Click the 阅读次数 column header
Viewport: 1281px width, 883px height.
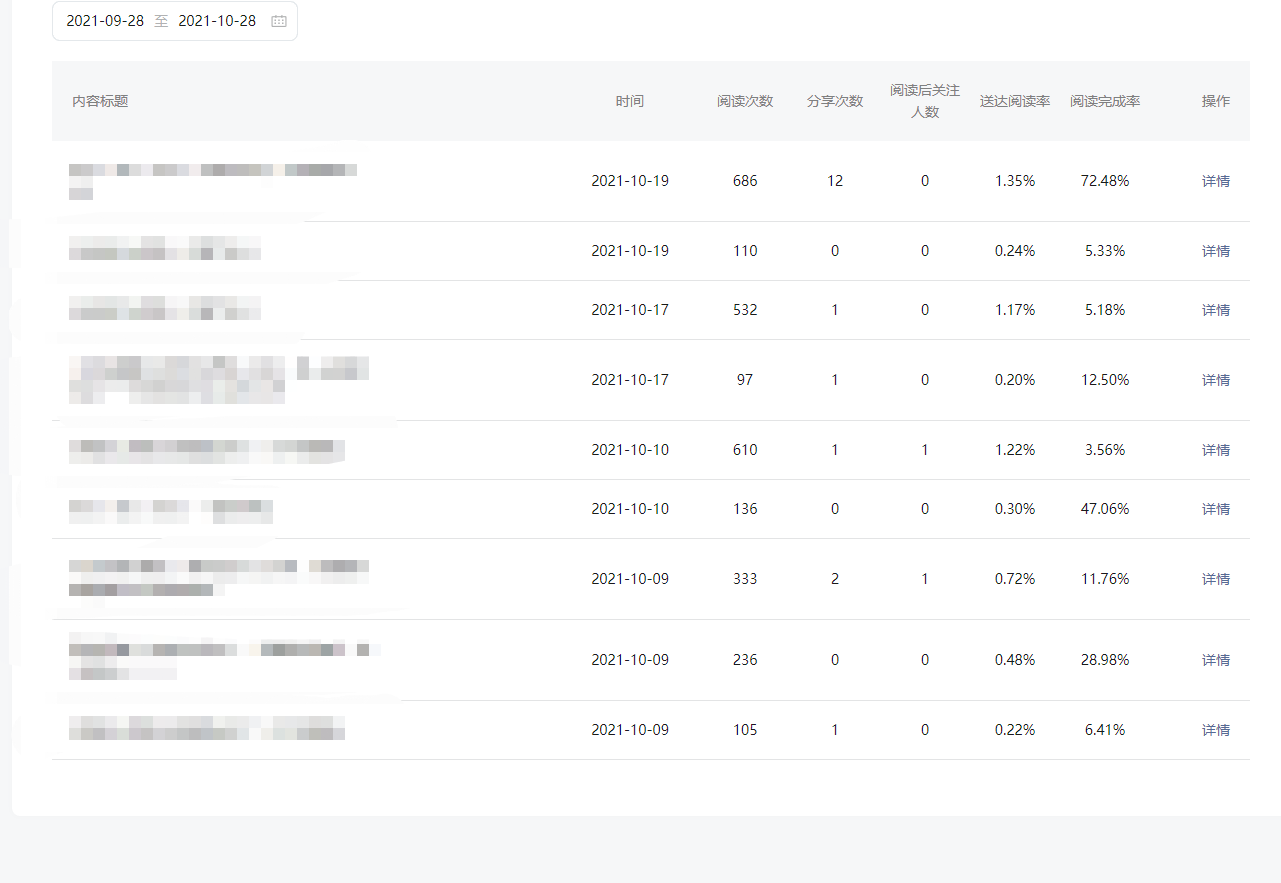tap(745, 101)
